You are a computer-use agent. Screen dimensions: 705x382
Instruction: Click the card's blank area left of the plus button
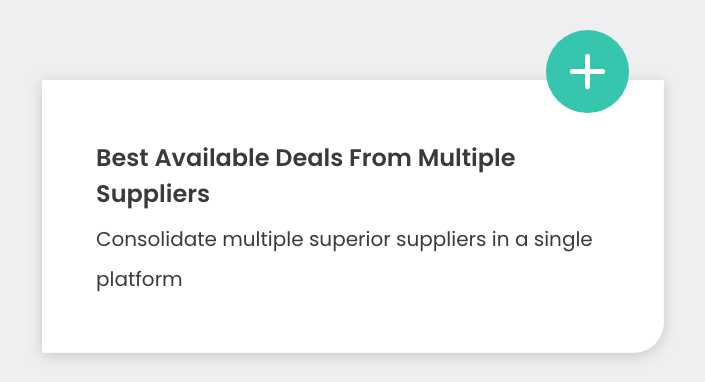coord(315,108)
